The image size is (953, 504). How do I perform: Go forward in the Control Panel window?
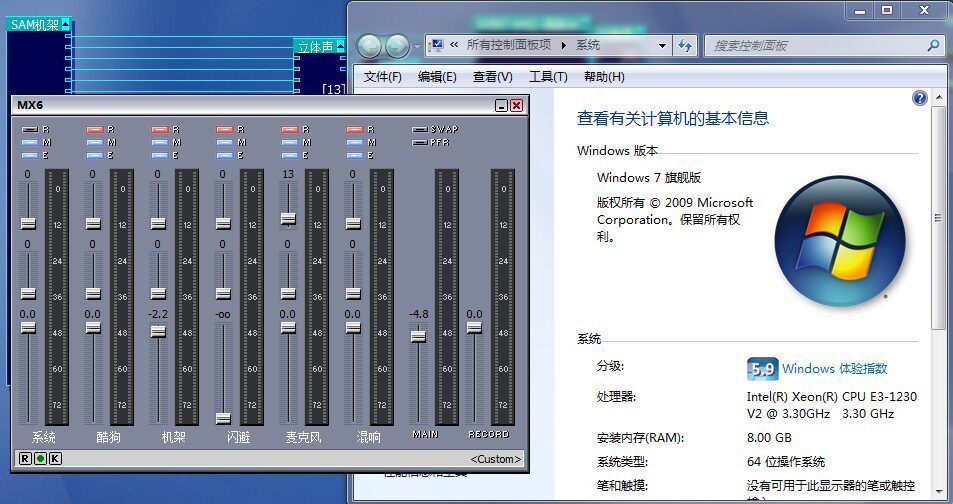(397, 46)
